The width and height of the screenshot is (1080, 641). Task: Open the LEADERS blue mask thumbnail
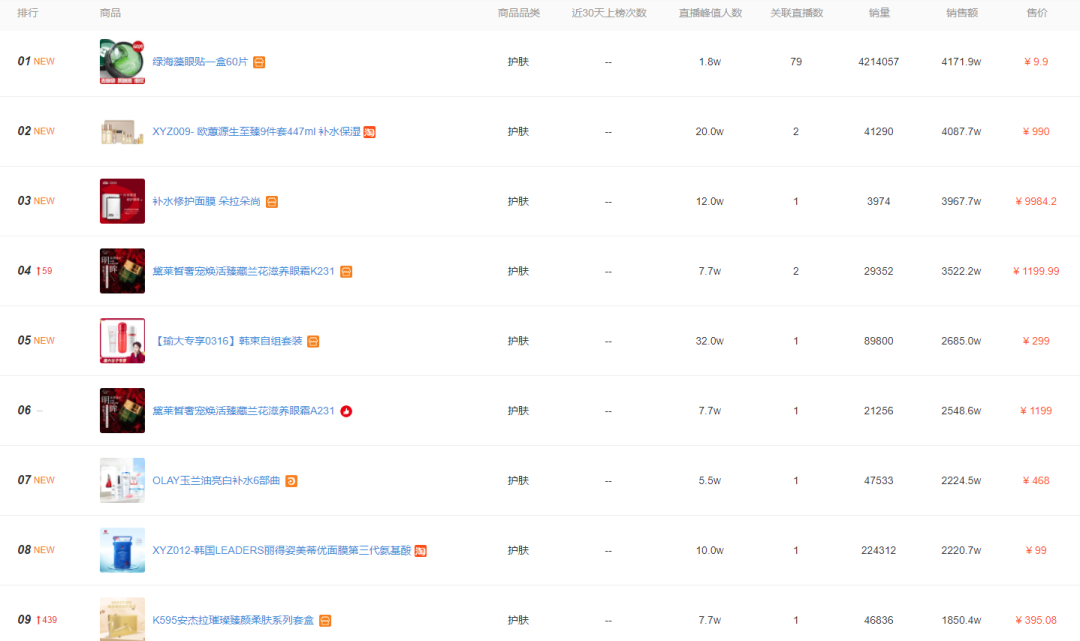pyautogui.click(x=123, y=550)
